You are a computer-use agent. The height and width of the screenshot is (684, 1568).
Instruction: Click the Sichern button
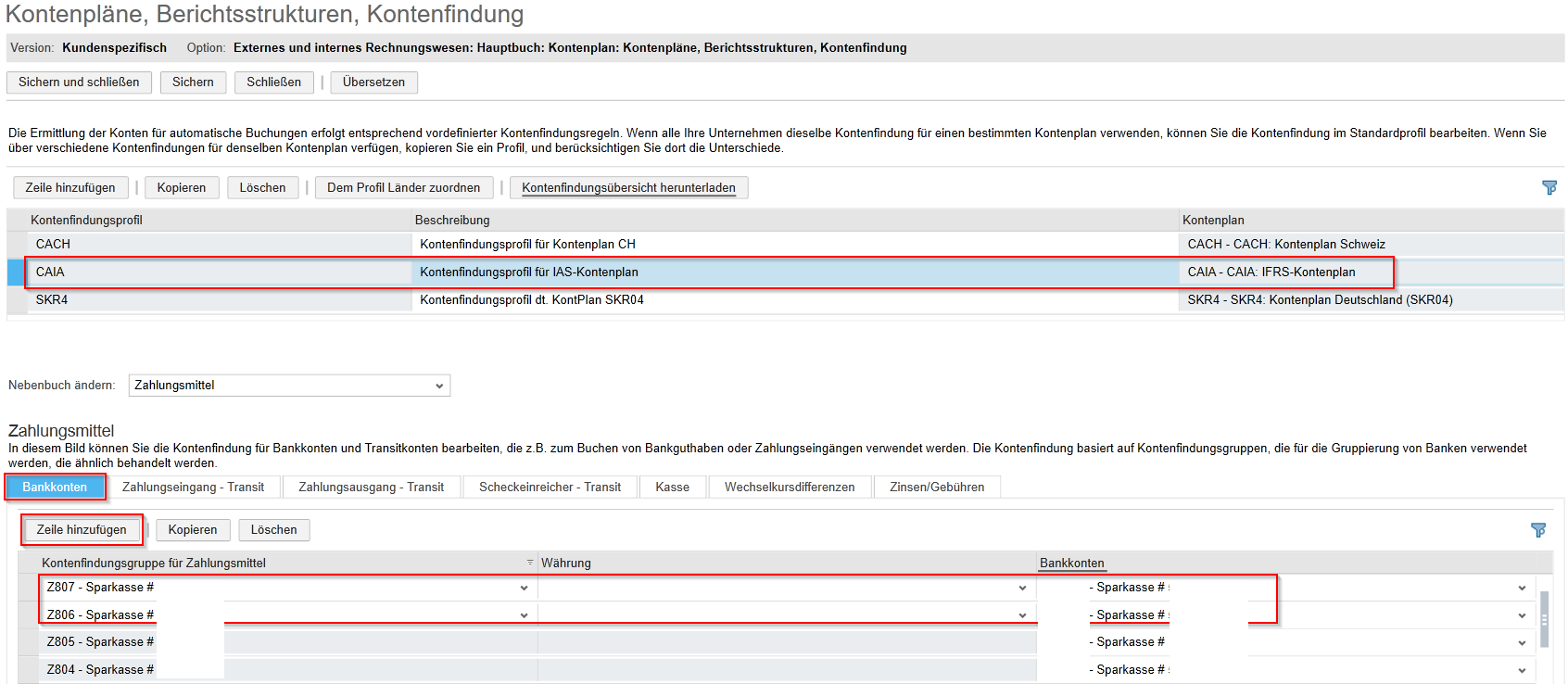coord(193,82)
